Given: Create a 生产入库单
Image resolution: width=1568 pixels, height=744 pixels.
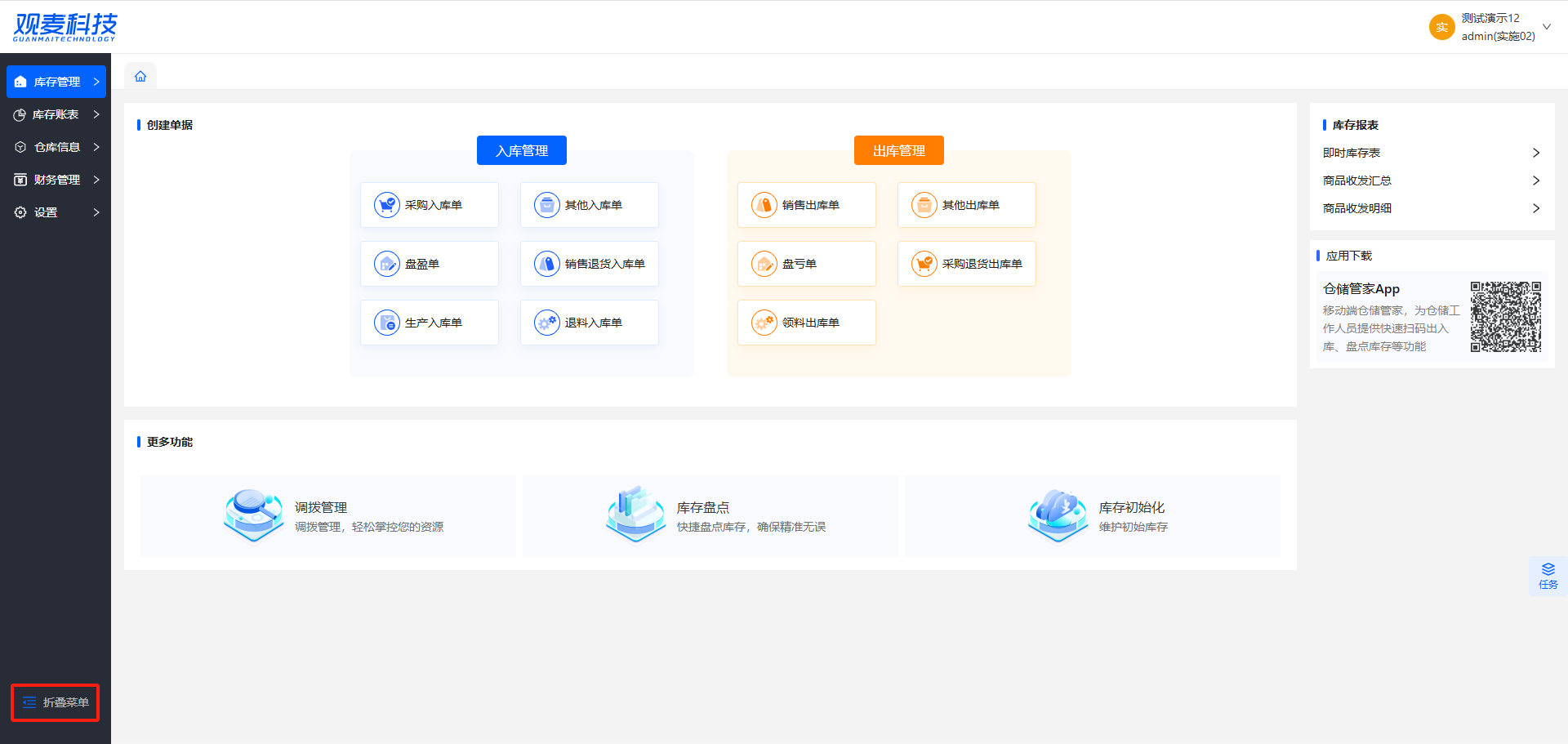Looking at the screenshot, I should (430, 323).
